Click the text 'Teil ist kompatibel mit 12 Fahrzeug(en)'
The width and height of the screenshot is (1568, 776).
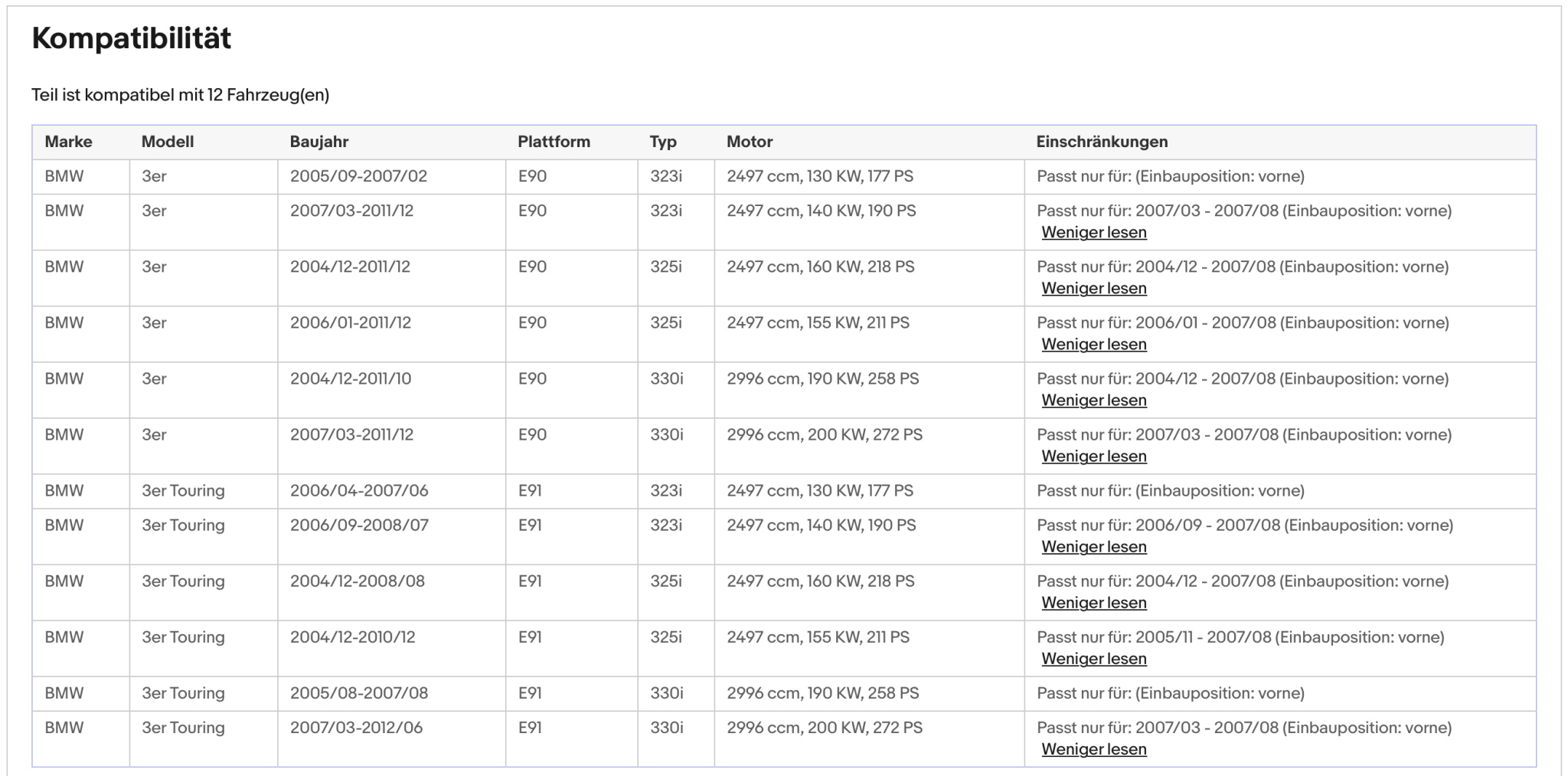tap(180, 95)
